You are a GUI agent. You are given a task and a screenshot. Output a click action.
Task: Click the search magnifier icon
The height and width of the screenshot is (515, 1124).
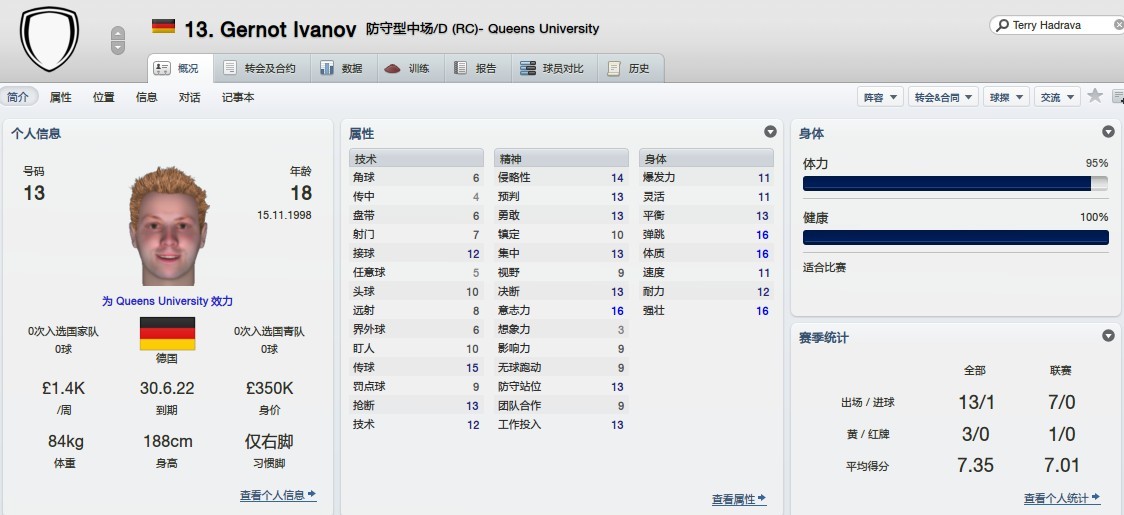pyautogui.click(x=1001, y=25)
